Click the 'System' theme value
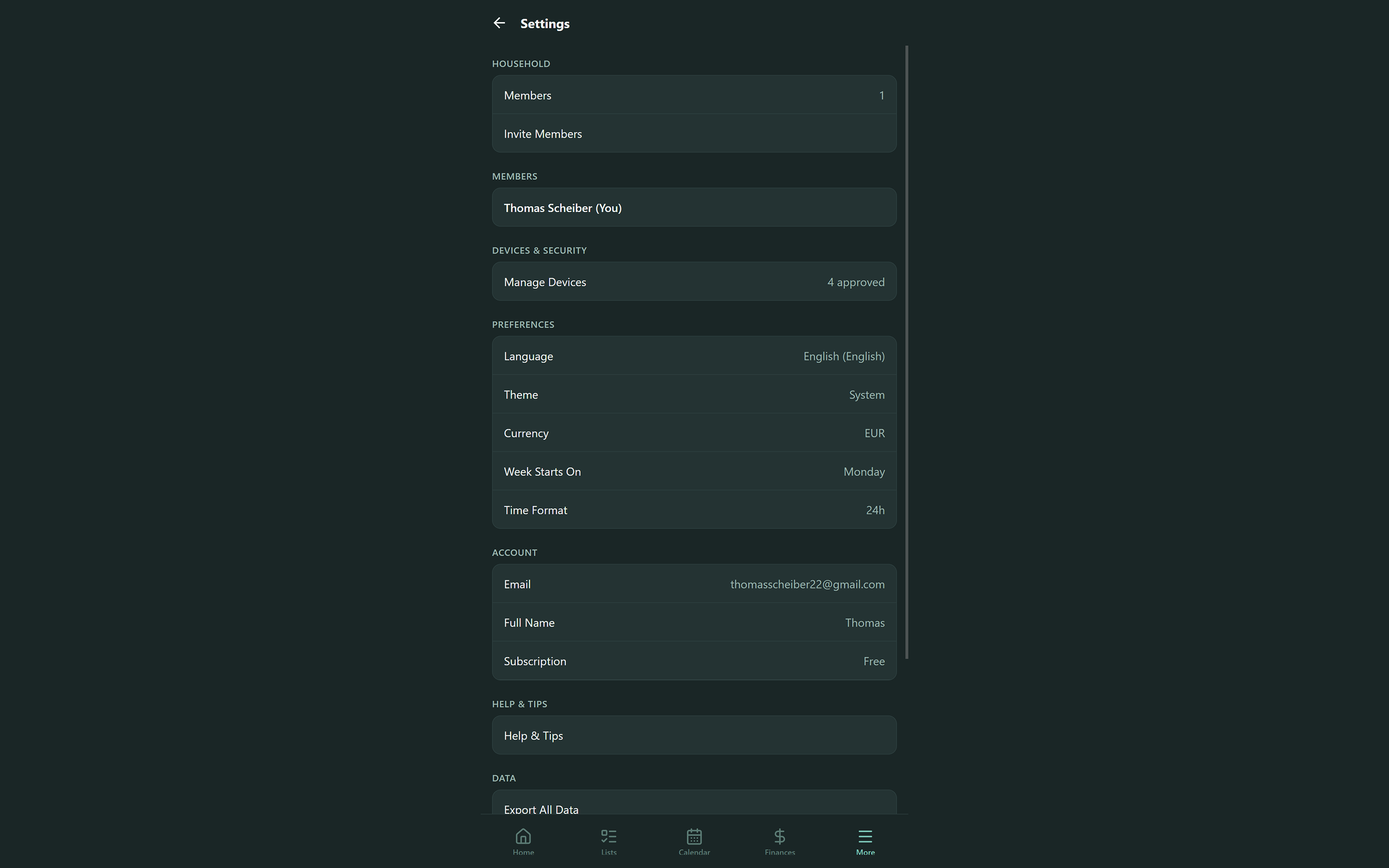This screenshot has width=1389, height=868. point(867,394)
